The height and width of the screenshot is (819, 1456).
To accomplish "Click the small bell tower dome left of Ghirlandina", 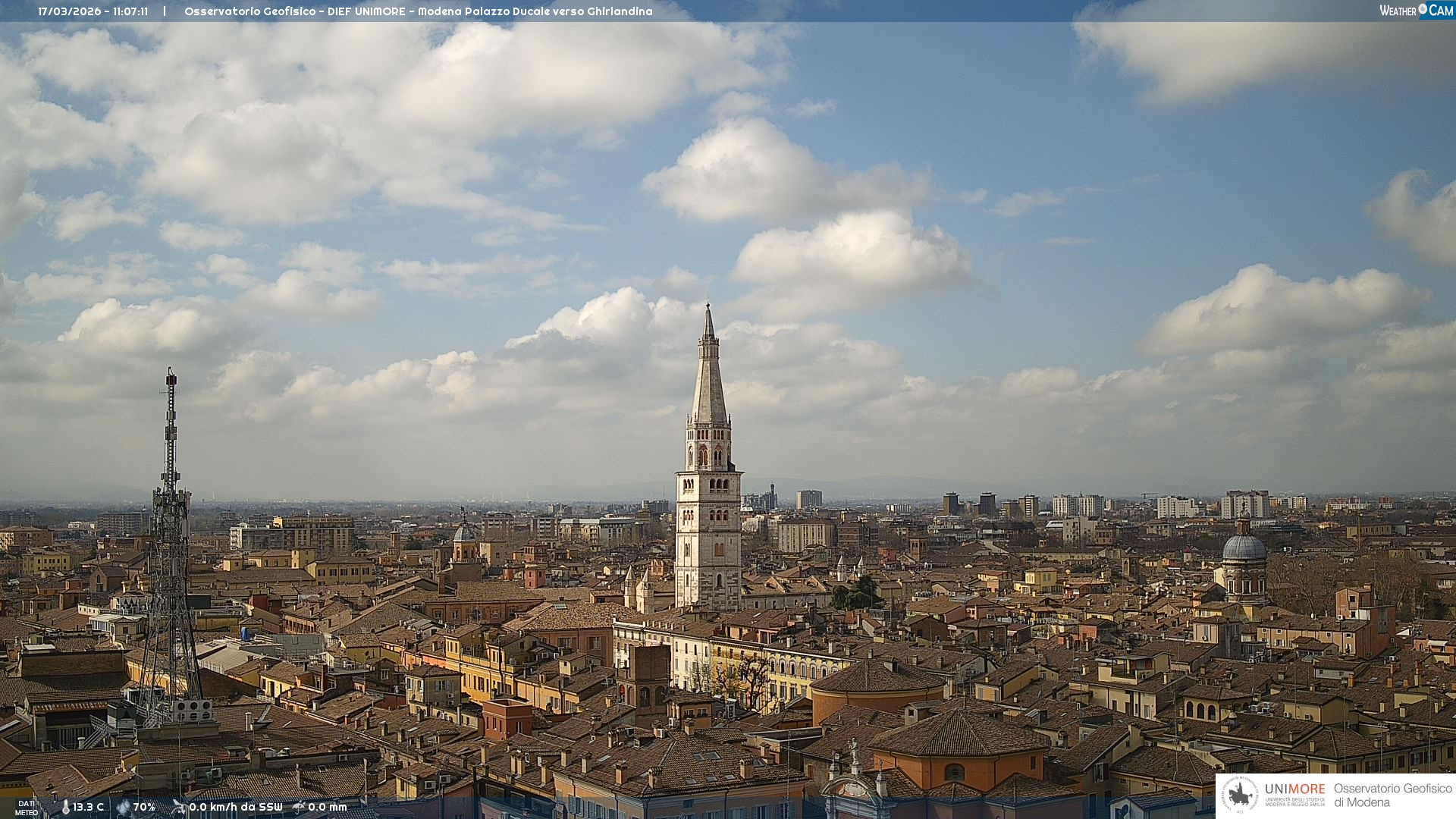I will click(464, 532).
